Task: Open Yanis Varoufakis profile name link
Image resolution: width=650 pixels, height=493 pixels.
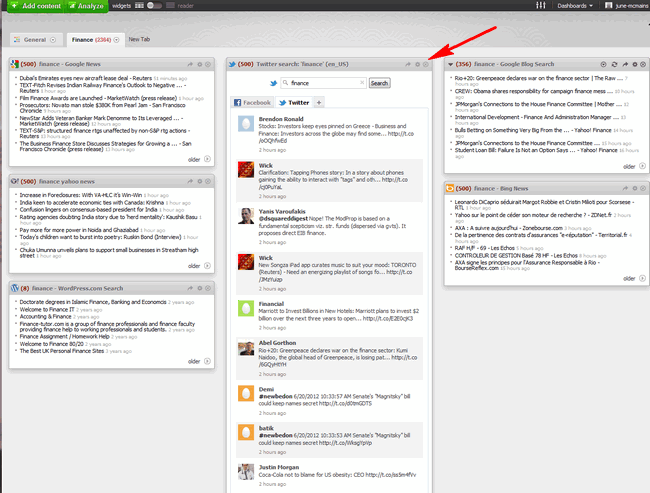Action: coord(282,211)
